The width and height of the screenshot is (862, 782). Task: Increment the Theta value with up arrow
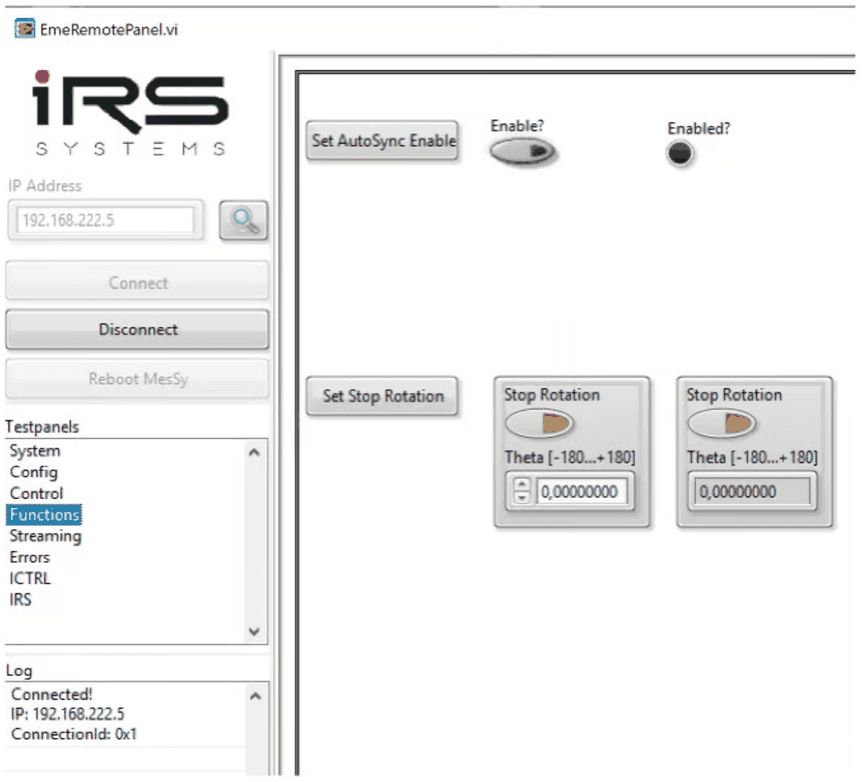tap(522, 485)
